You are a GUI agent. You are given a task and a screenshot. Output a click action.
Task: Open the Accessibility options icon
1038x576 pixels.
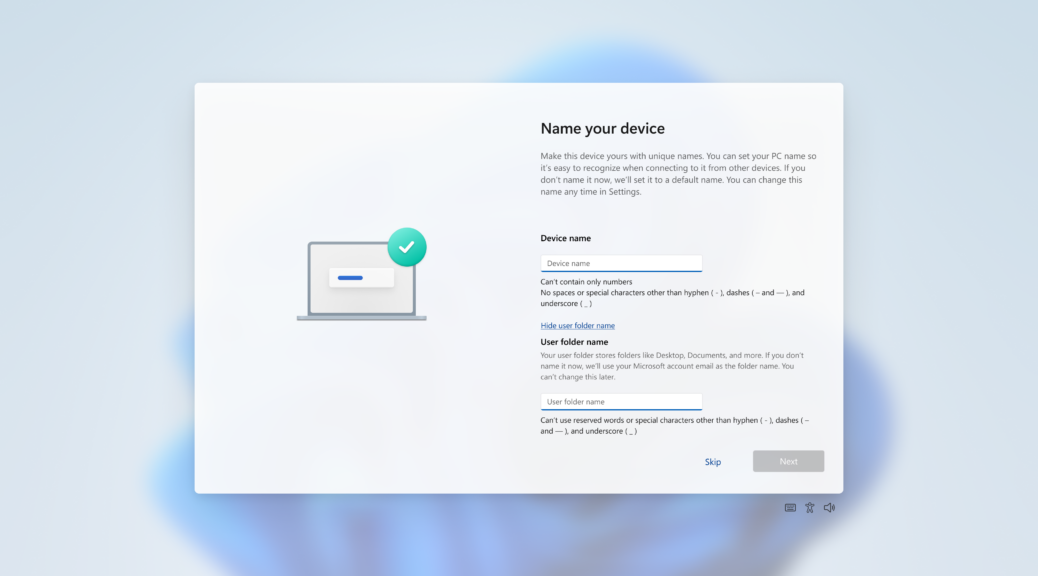click(810, 508)
